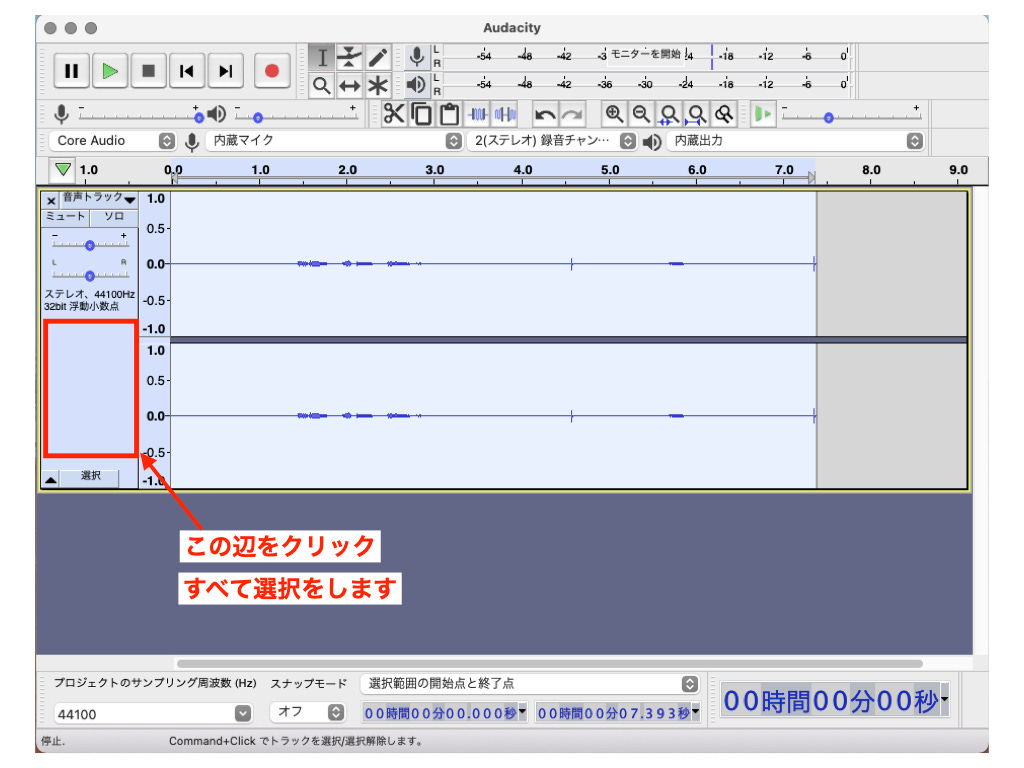Click the upper channel waveform area

coord(493,264)
